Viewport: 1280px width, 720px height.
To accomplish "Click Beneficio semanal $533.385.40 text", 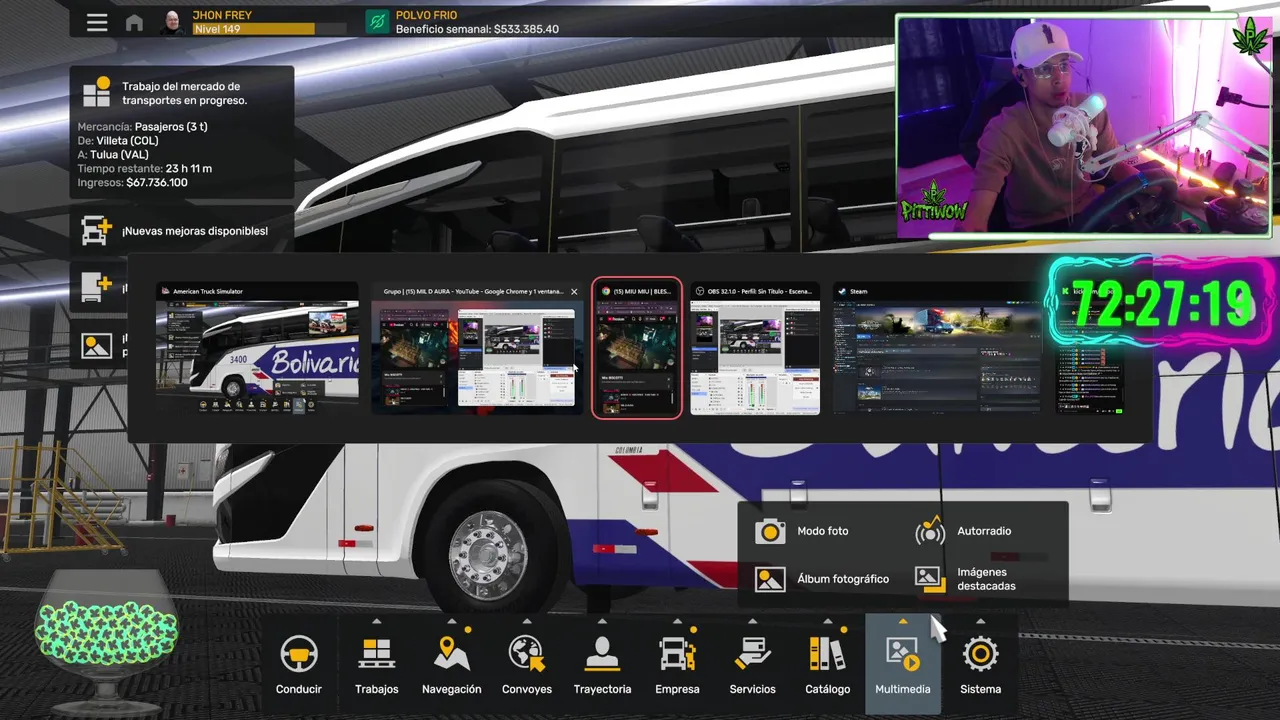I will (x=477, y=29).
